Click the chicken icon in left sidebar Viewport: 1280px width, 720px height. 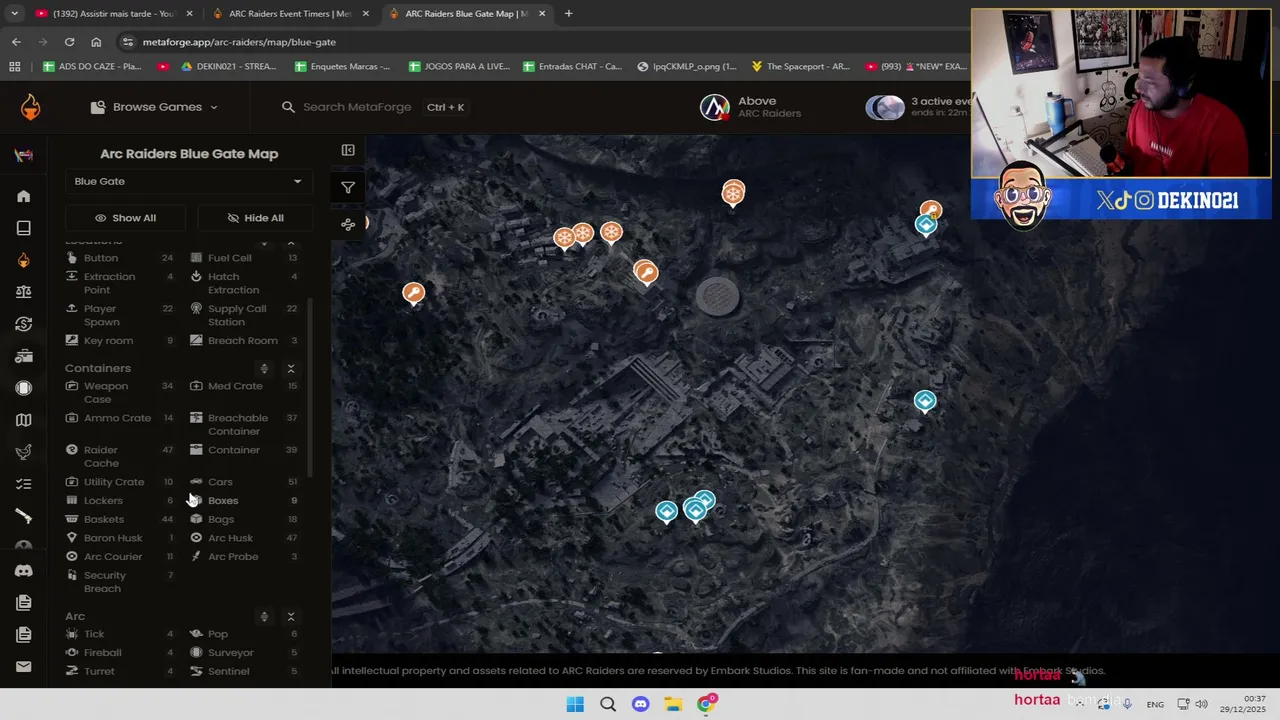coord(23,452)
